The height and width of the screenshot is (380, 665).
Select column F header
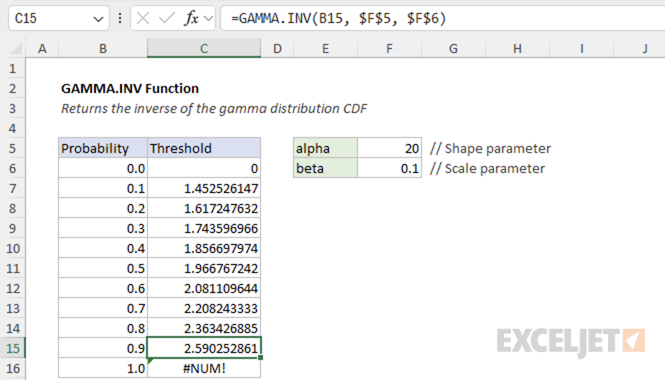point(389,48)
